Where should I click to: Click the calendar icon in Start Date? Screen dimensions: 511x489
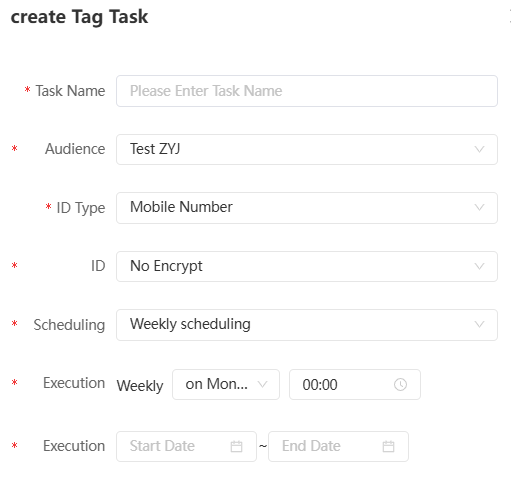click(236, 446)
